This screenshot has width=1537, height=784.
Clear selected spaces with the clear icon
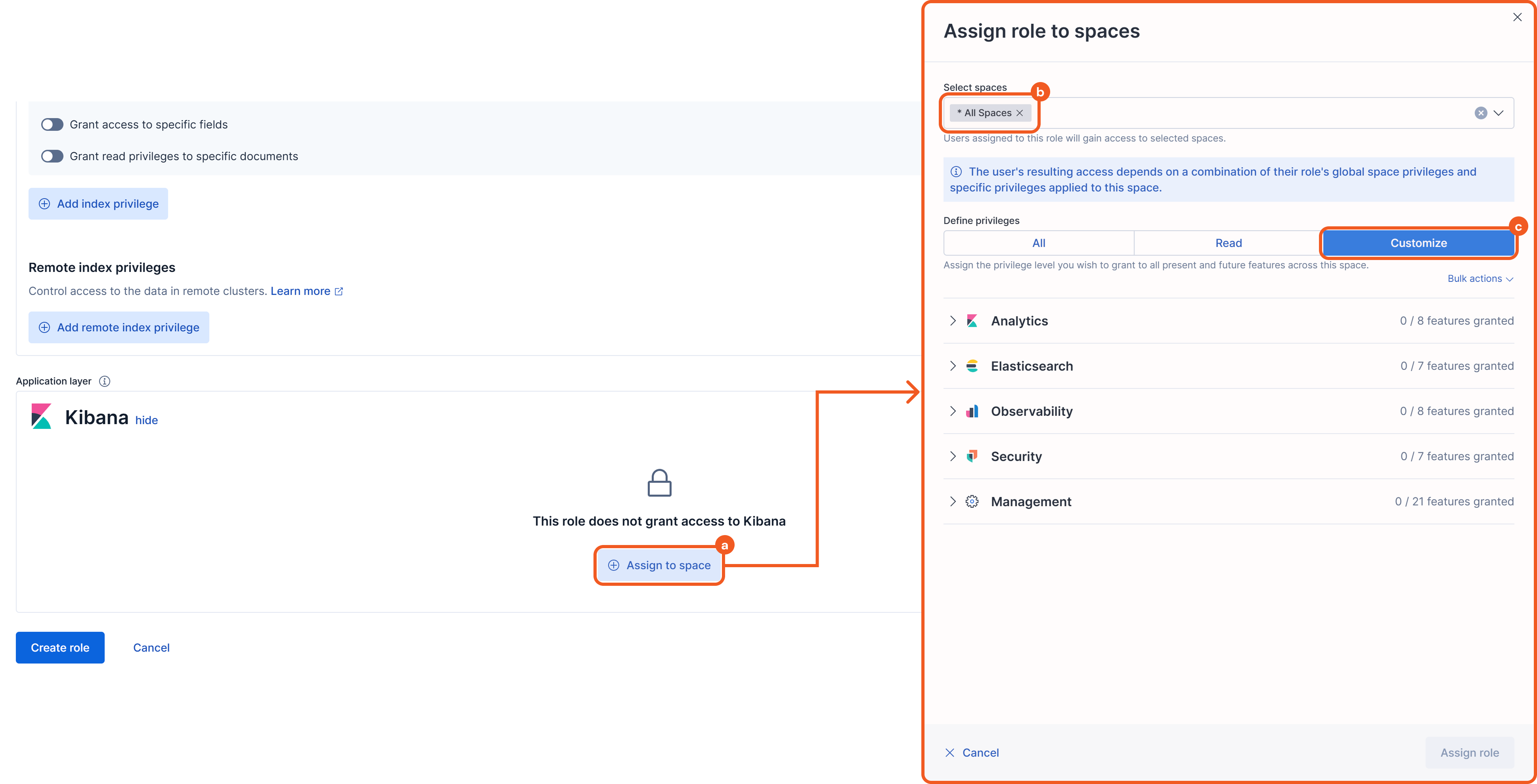[1480, 113]
